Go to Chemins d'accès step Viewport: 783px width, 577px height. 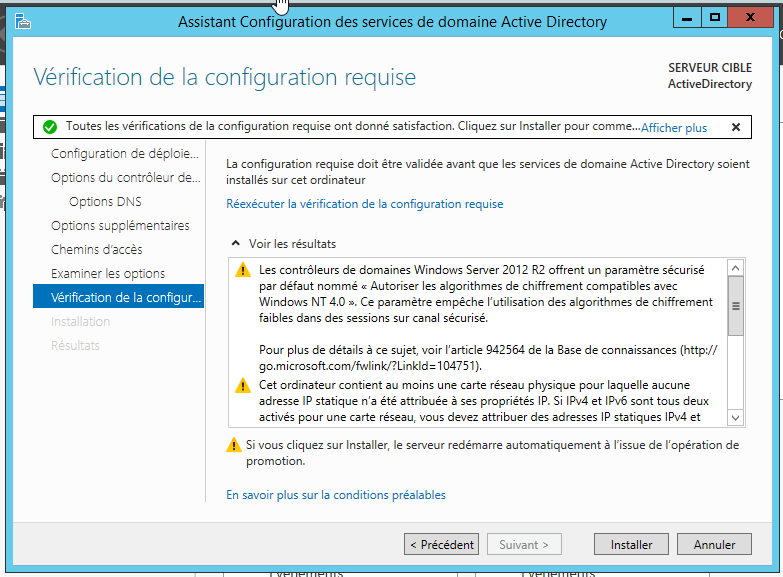(x=96, y=249)
